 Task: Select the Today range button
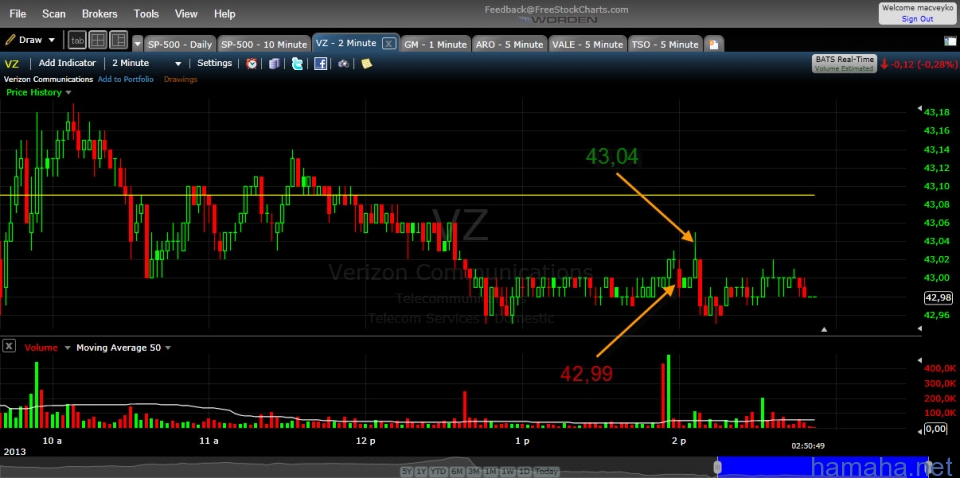pyautogui.click(x=546, y=471)
